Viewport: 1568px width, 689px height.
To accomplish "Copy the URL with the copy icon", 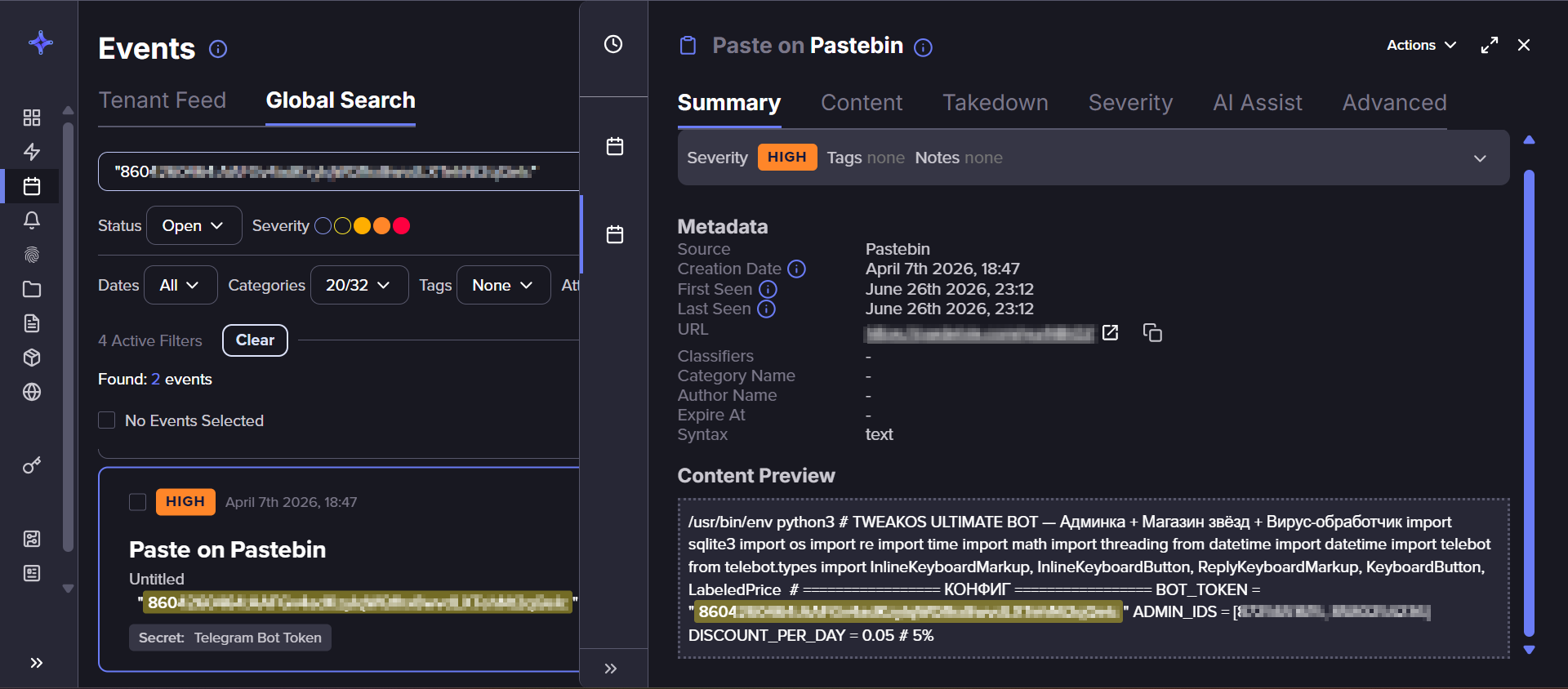I will tap(1152, 332).
